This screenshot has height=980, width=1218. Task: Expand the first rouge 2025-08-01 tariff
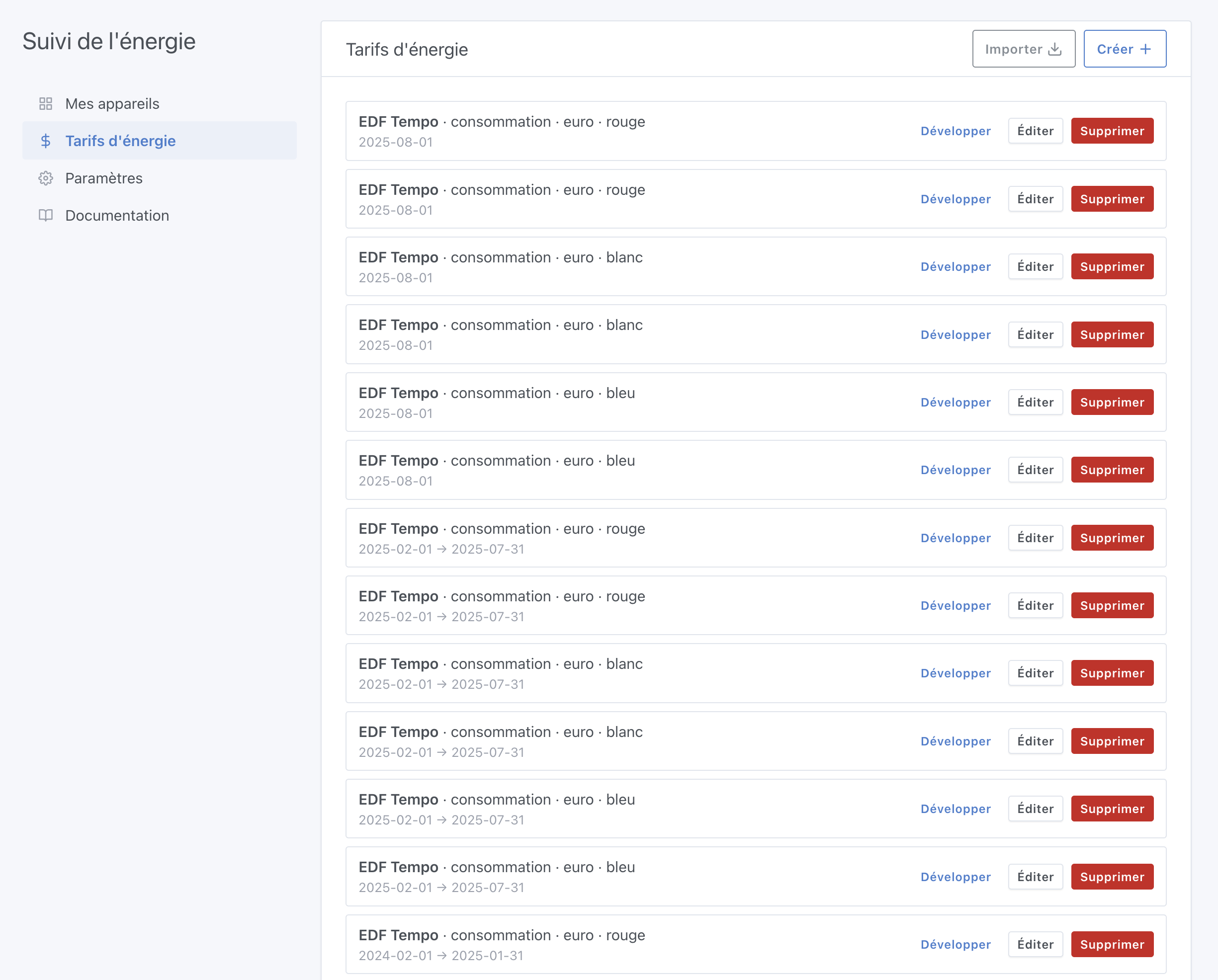(956, 131)
